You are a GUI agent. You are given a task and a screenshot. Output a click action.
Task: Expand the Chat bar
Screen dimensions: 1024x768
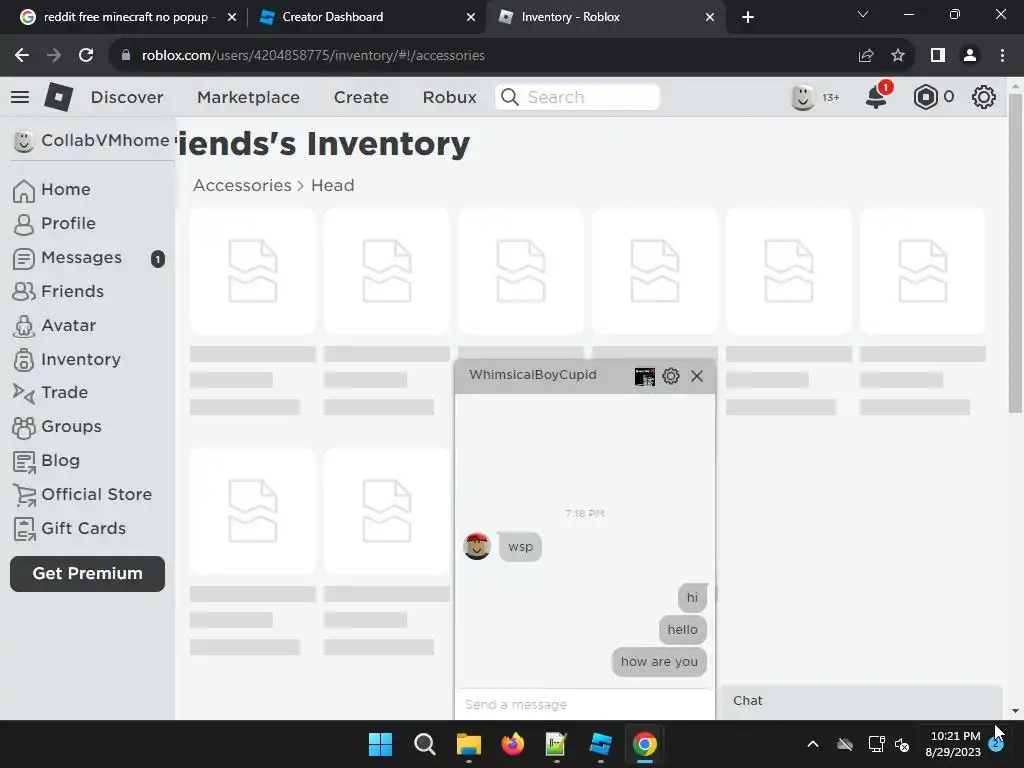coord(861,701)
